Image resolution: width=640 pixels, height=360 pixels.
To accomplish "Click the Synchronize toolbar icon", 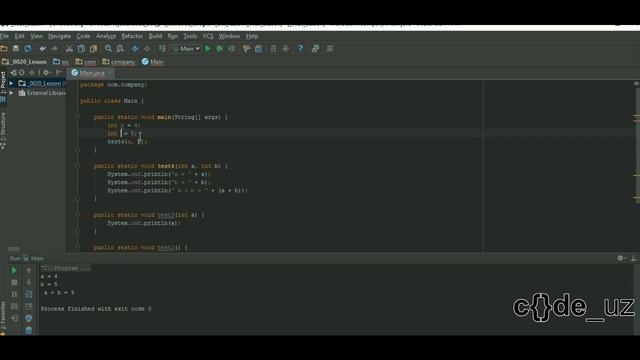I will 28,49.
